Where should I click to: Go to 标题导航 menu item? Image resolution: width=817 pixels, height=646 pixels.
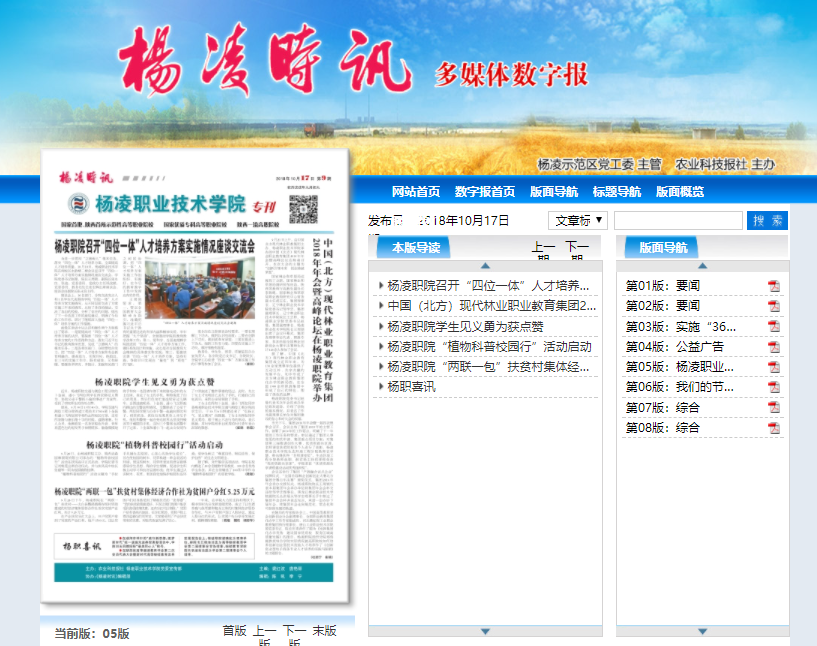pyautogui.click(x=617, y=192)
